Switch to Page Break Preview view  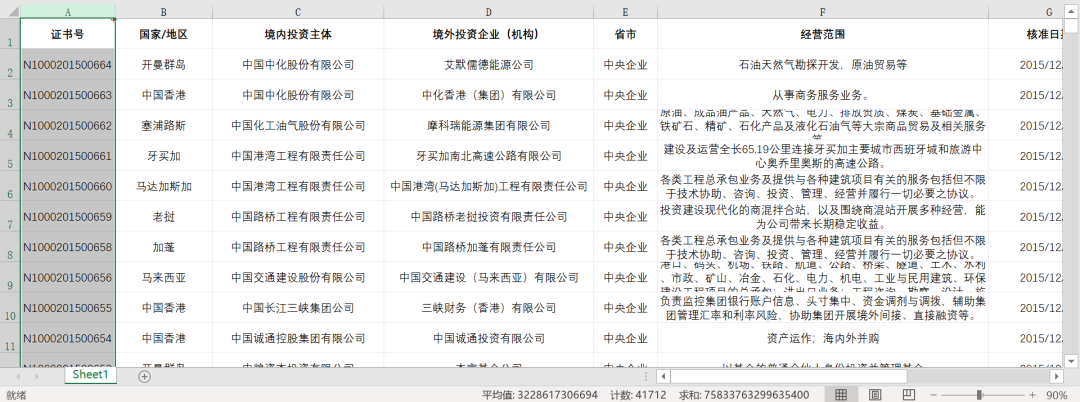[909, 395]
